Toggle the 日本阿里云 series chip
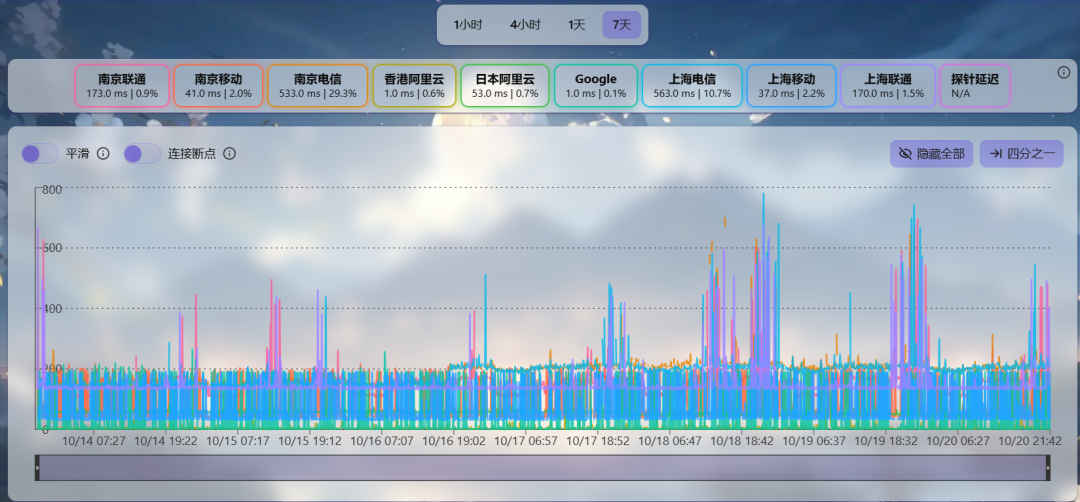1080x502 pixels. coord(505,86)
